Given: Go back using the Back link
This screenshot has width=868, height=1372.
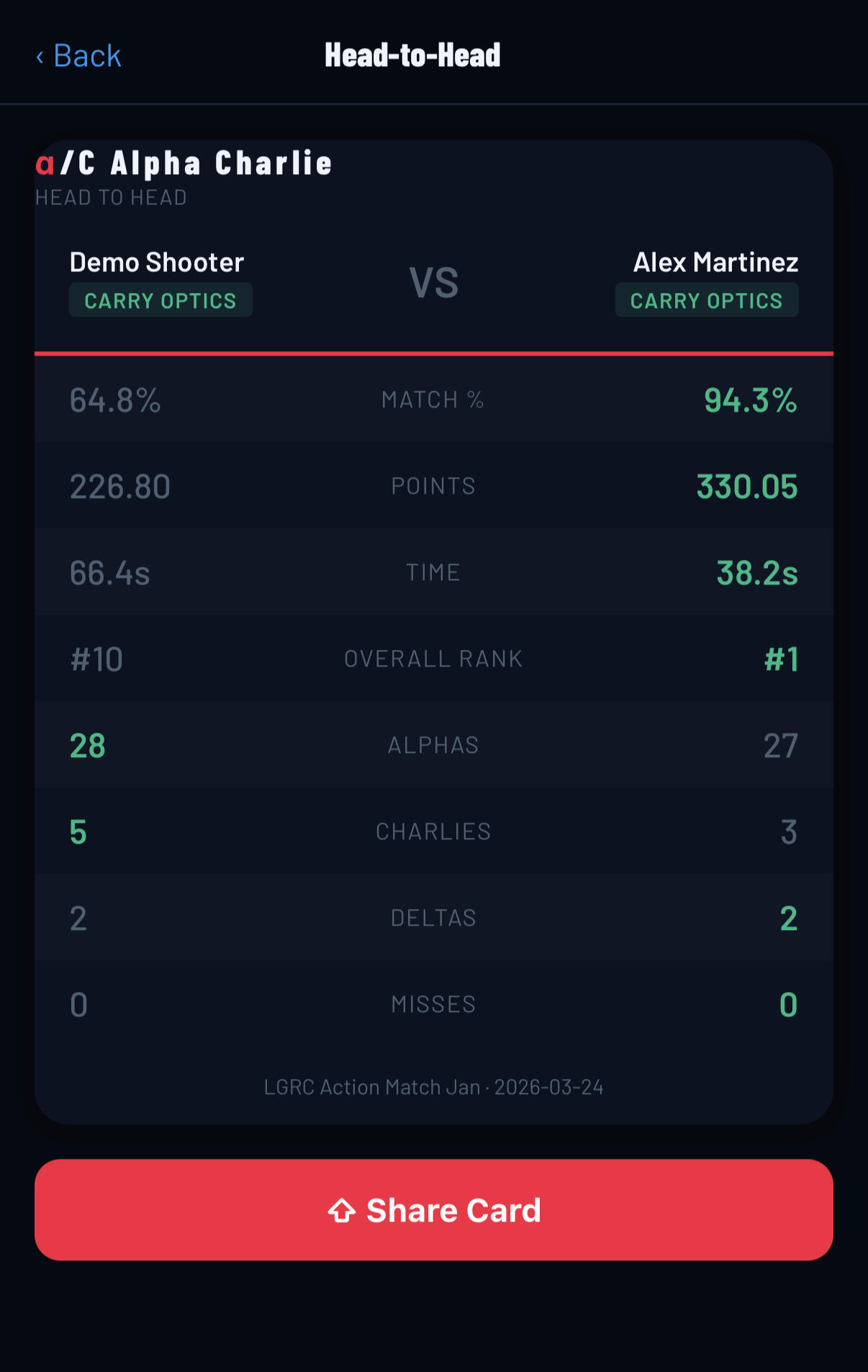Looking at the screenshot, I should click(x=78, y=56).
